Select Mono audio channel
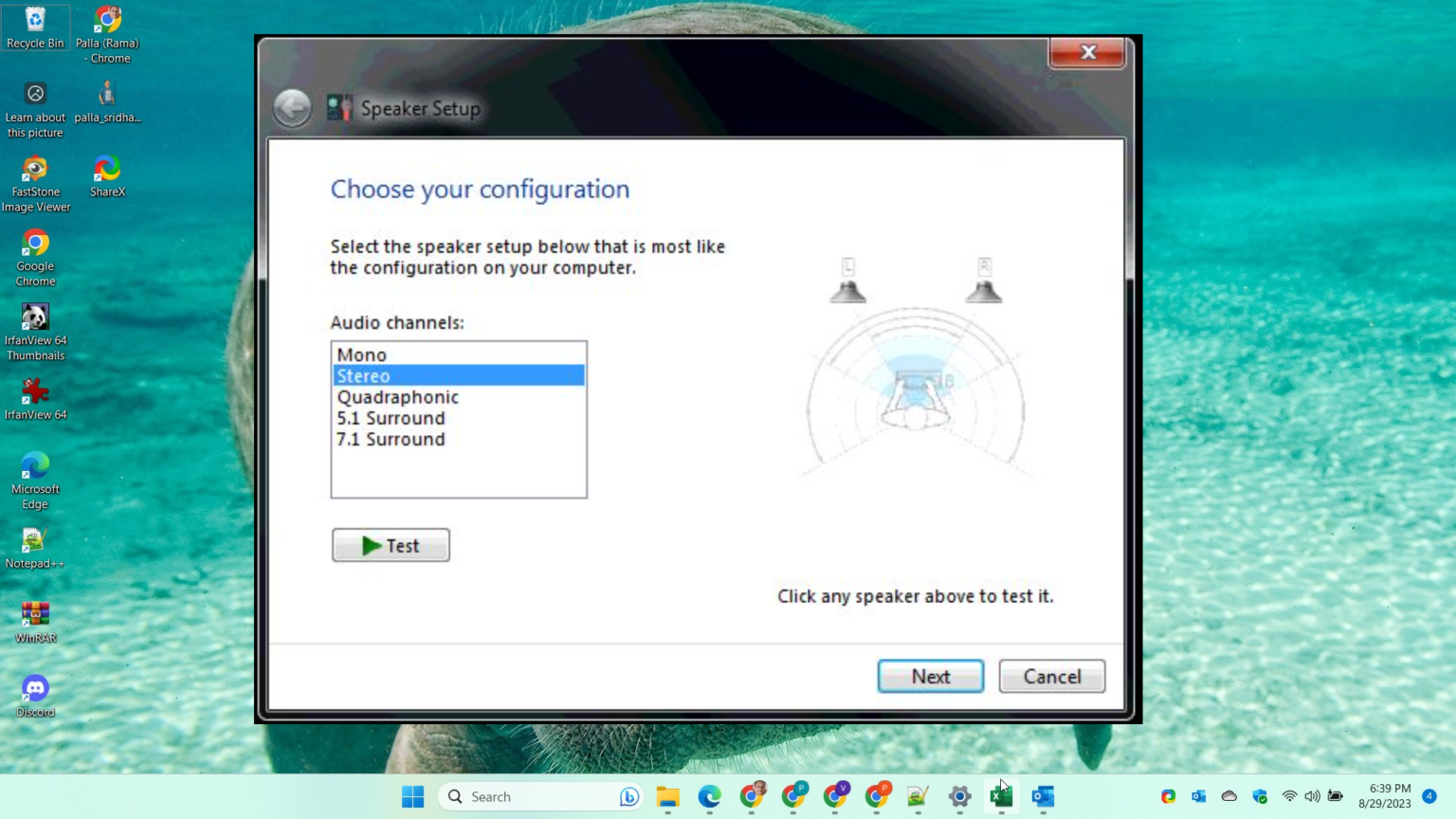Screen dimensions: 1456x819 362,355
